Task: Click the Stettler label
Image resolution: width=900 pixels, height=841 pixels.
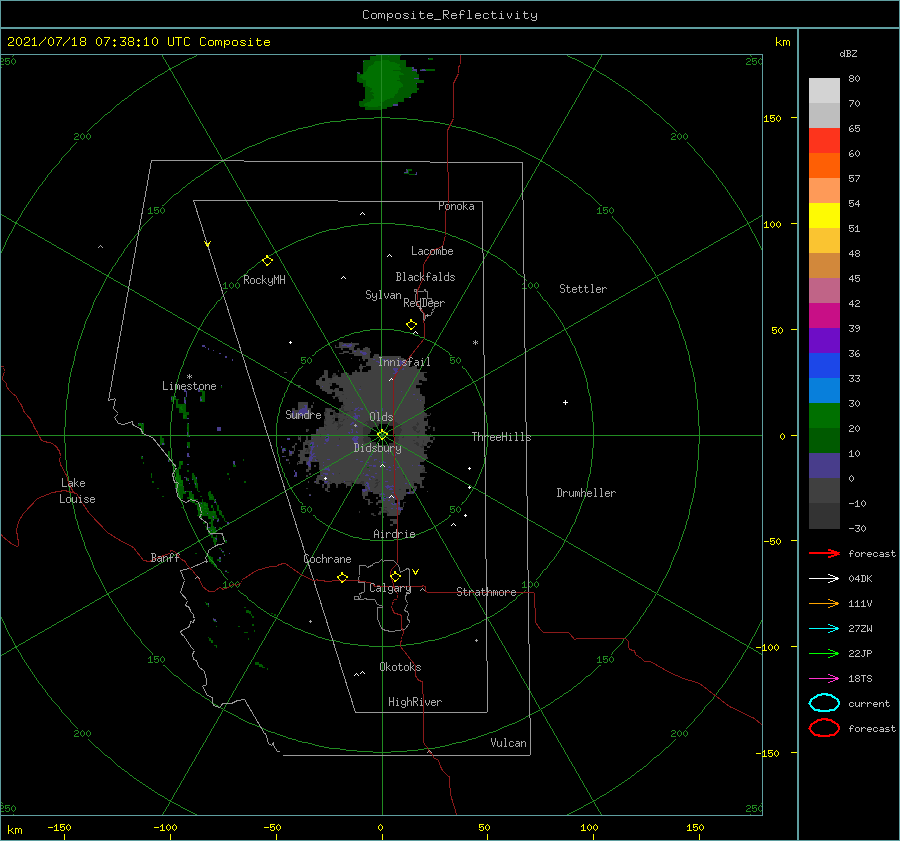Action: pos(583,289)
